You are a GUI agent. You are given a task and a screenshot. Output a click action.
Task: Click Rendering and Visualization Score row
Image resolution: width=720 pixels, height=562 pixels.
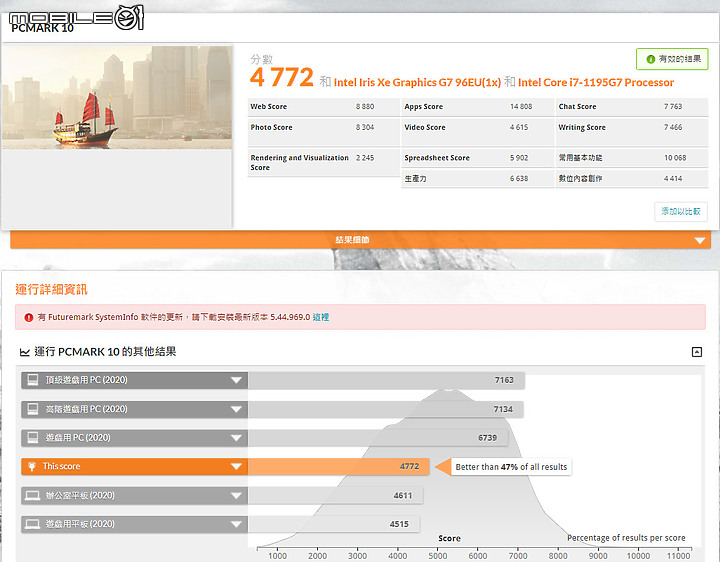point(323,163)
